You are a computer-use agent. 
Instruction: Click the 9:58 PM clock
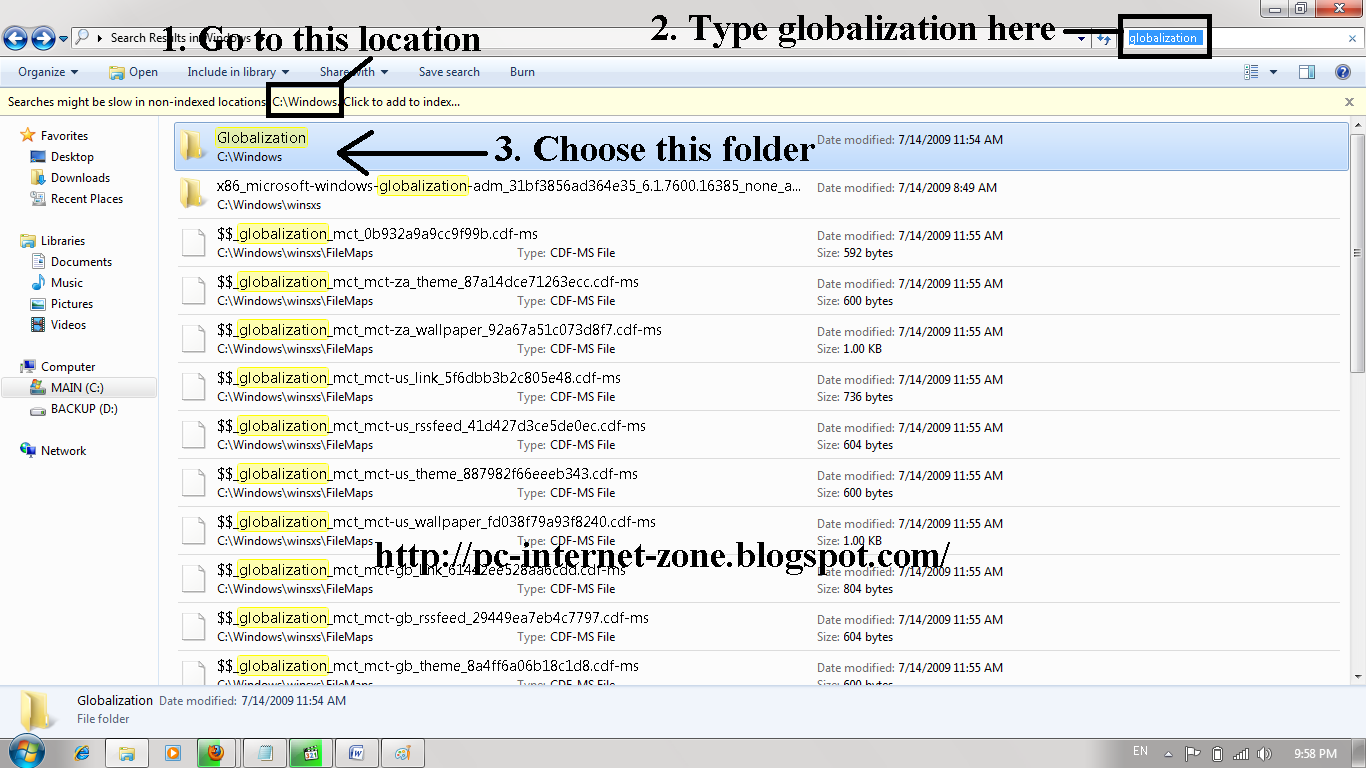(1314, 754)
